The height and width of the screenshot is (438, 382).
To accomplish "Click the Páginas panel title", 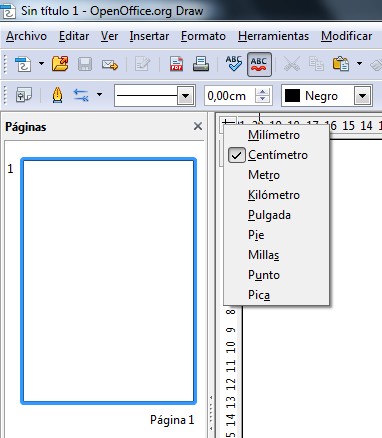I will tap(26, 127).
